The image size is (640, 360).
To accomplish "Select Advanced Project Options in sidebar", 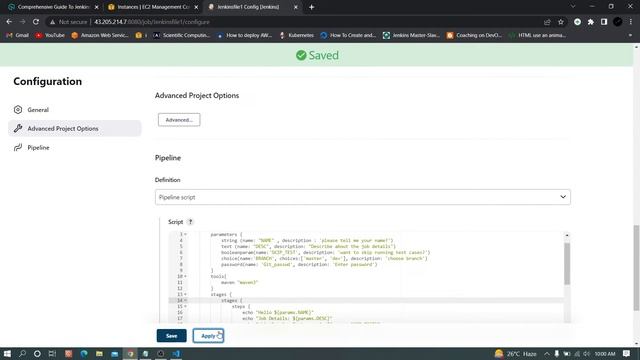I will pyautogui.click(x=75, y=129).
